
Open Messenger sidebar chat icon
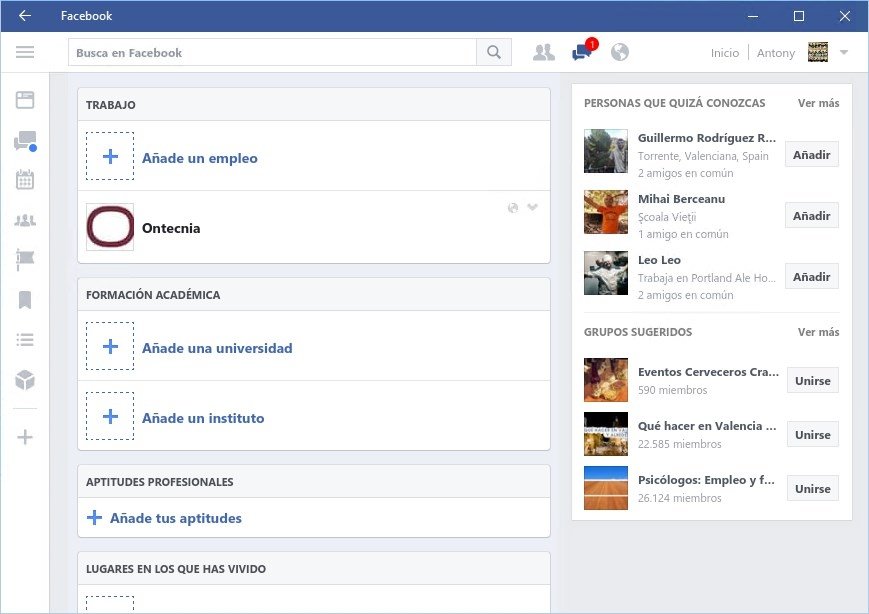[x=25, y=141]
